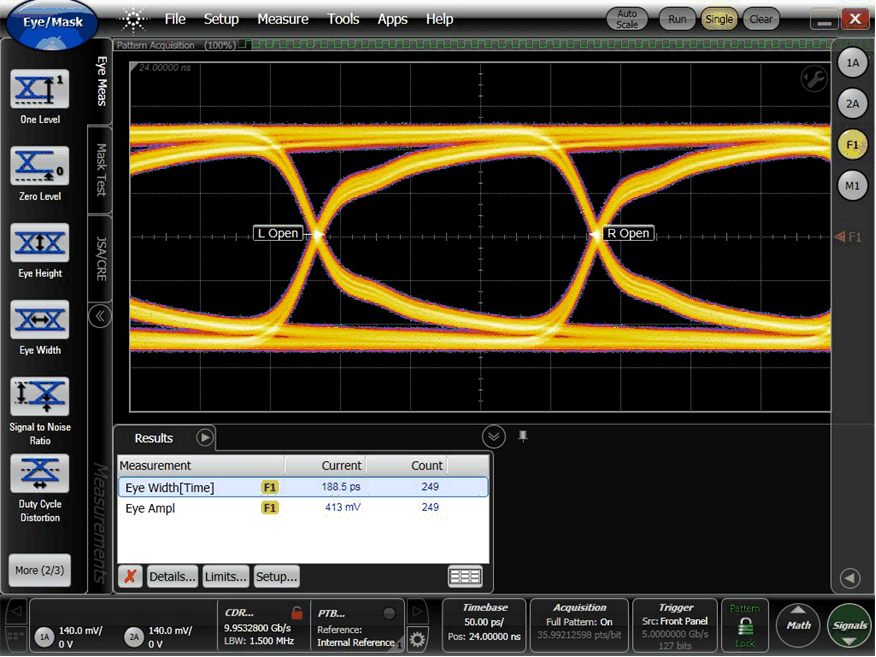Image resolution: width=876 pixels, height=657 pixels.
Task: Toggle Single acquisition mode
Action: point(719,18)
